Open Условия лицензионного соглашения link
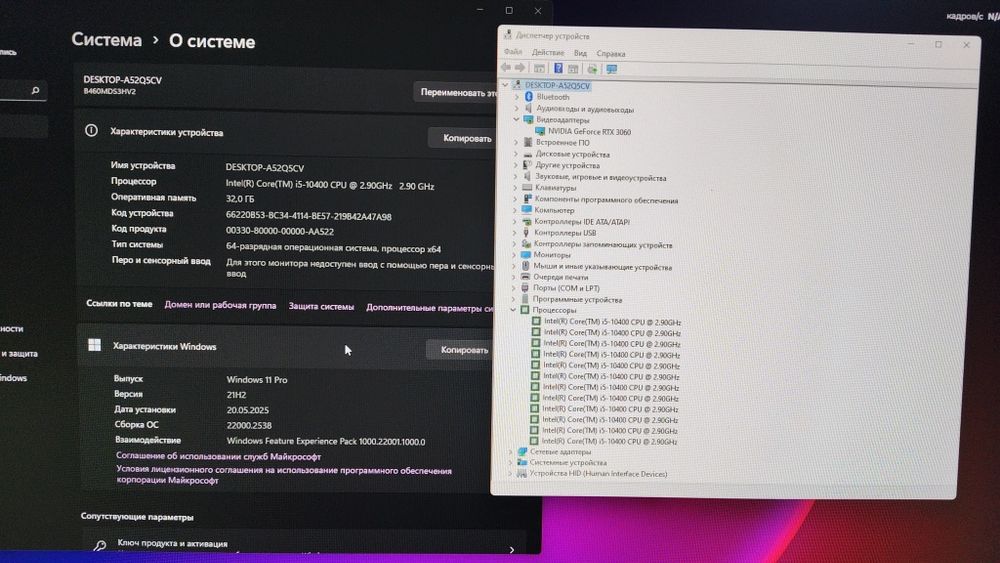This screenshot has width=1000, height=563. (x=284, y=475)
